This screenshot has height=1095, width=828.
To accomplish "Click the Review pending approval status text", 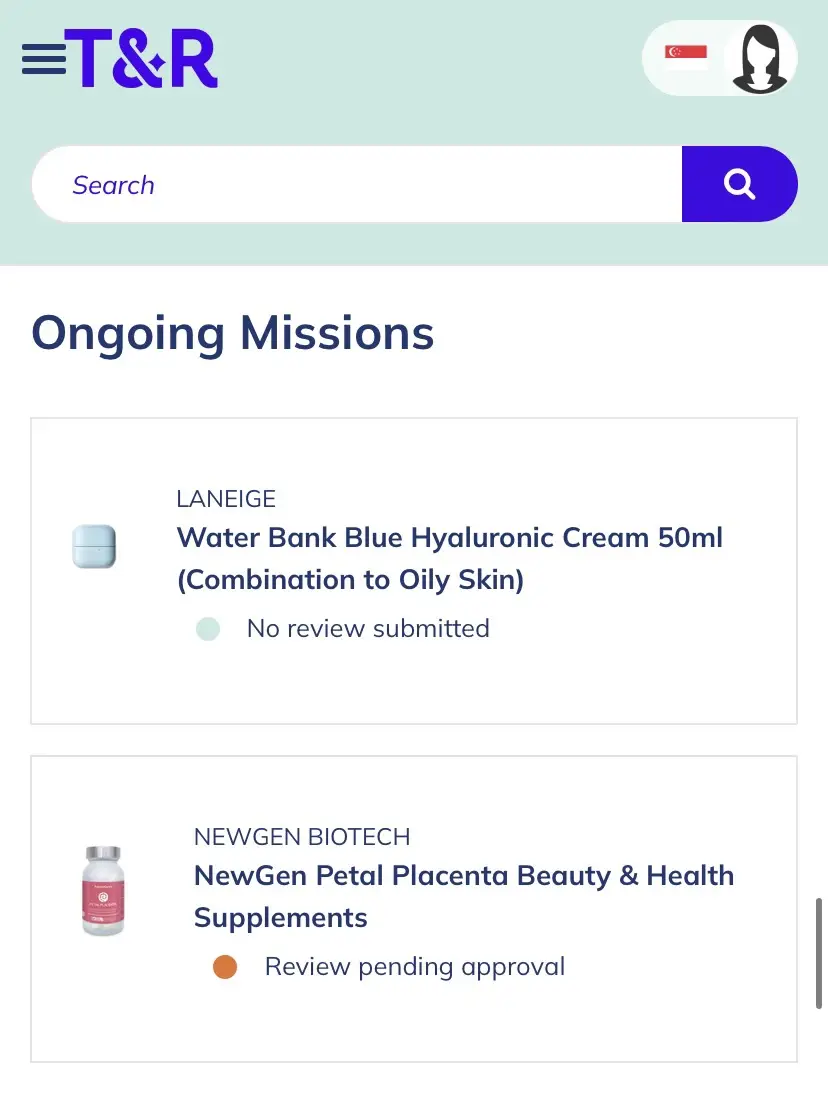I will click(414, 967).
